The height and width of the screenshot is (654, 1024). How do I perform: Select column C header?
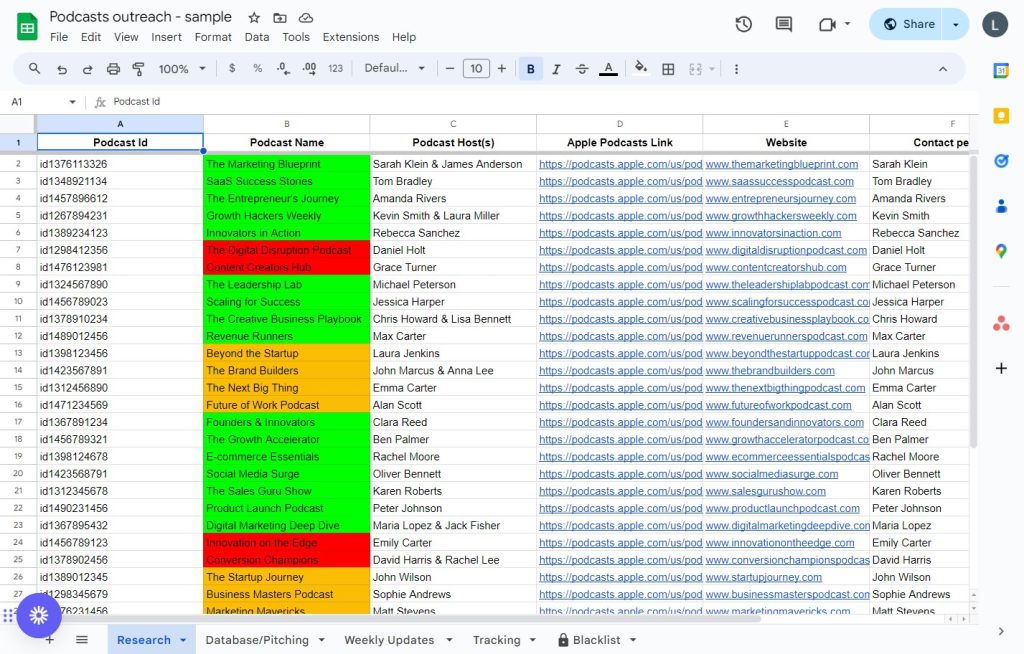453,123
